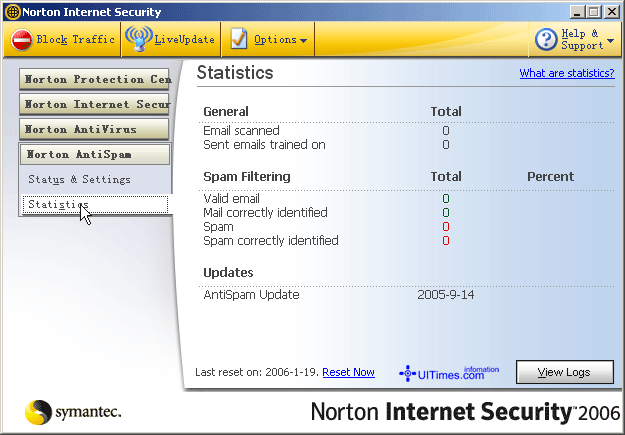Click the Updates section heading
The image size is (625, 435).
pos(228,273)
